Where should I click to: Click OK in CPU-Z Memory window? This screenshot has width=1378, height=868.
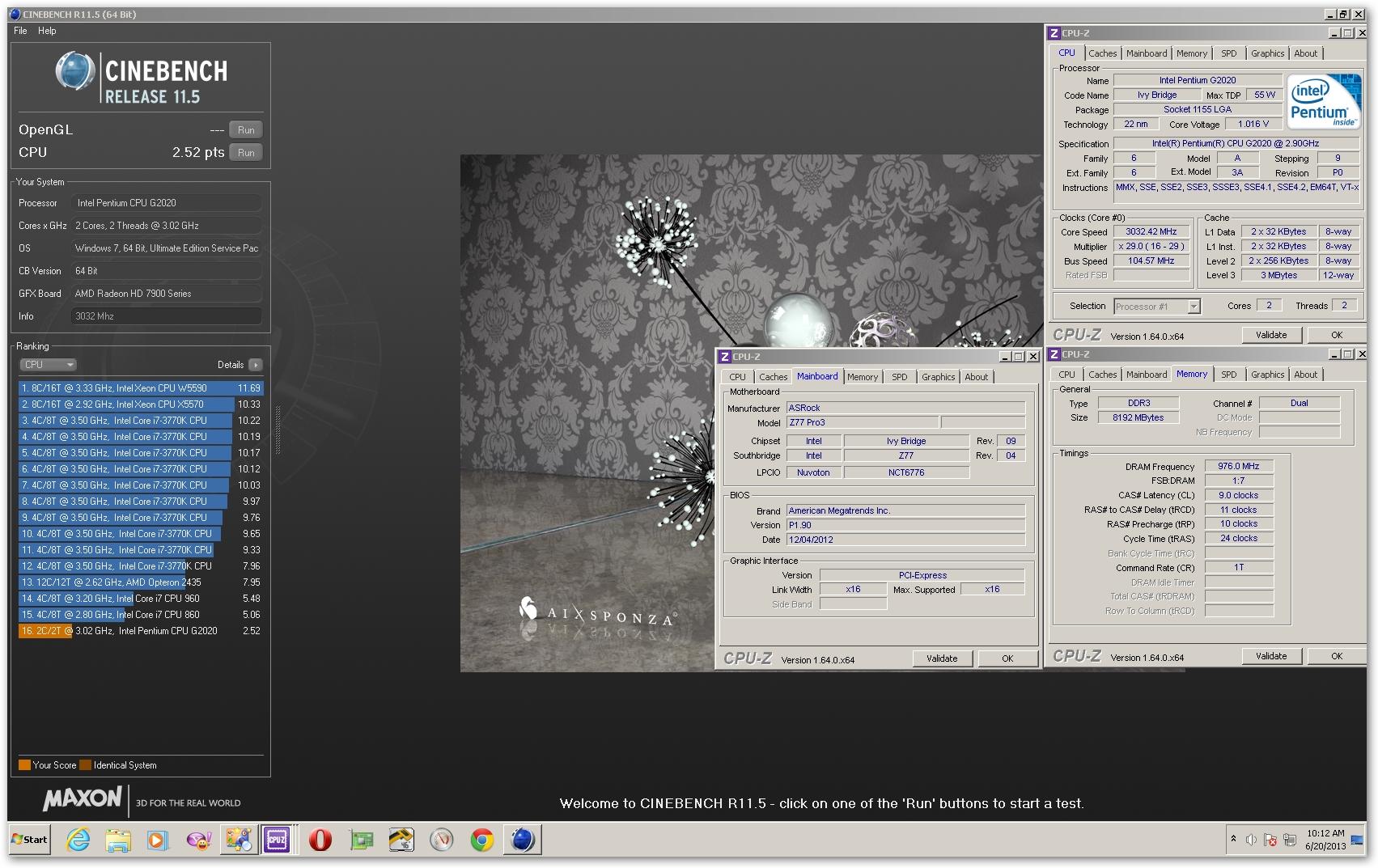click(x=1336, y=656)
